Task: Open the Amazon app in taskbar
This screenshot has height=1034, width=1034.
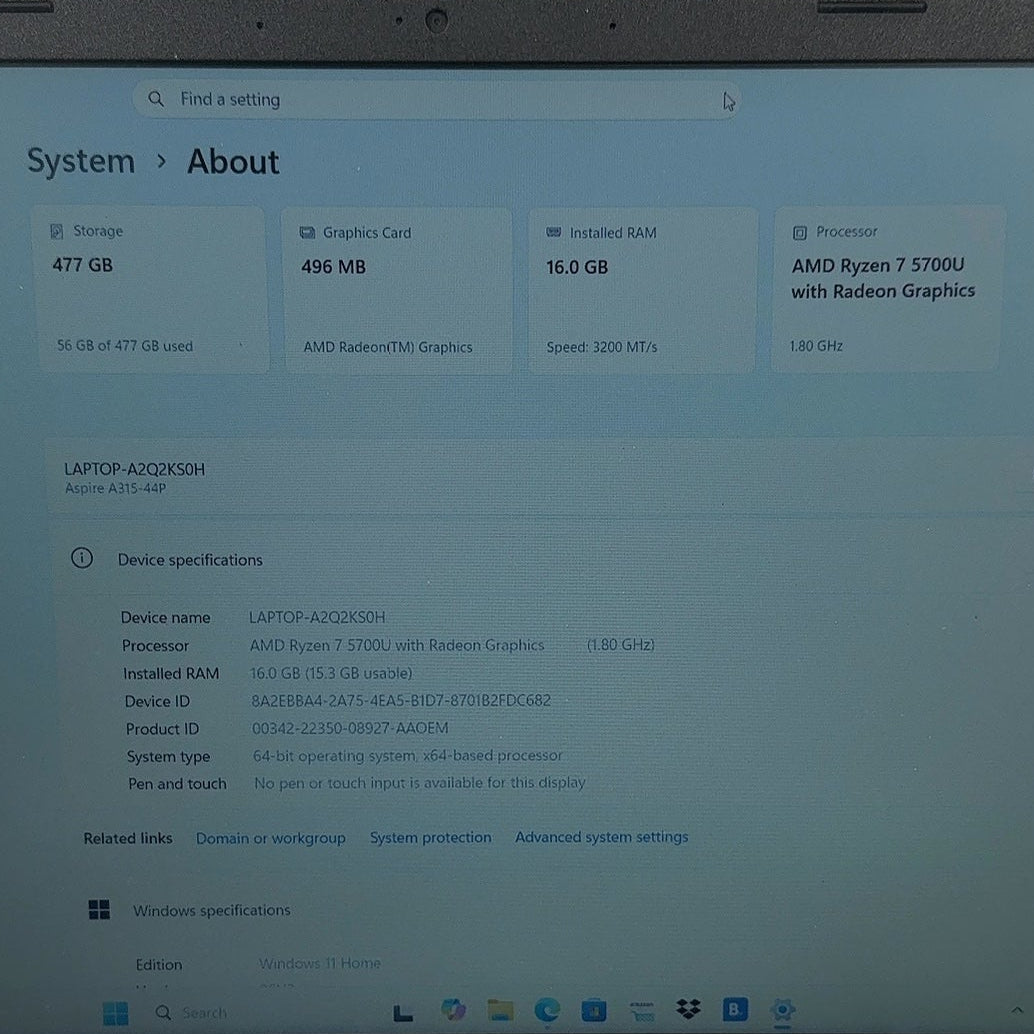Action: pyautogui.click(x=642, y=1011)
